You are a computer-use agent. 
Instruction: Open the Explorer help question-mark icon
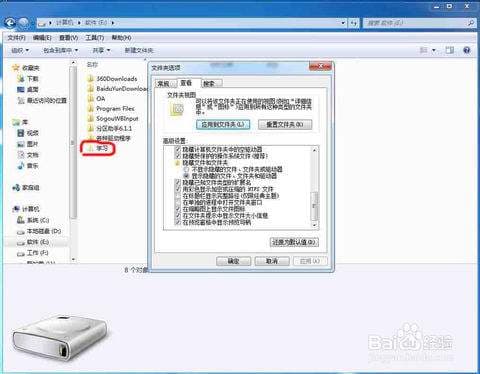click(x=467, y=50)
